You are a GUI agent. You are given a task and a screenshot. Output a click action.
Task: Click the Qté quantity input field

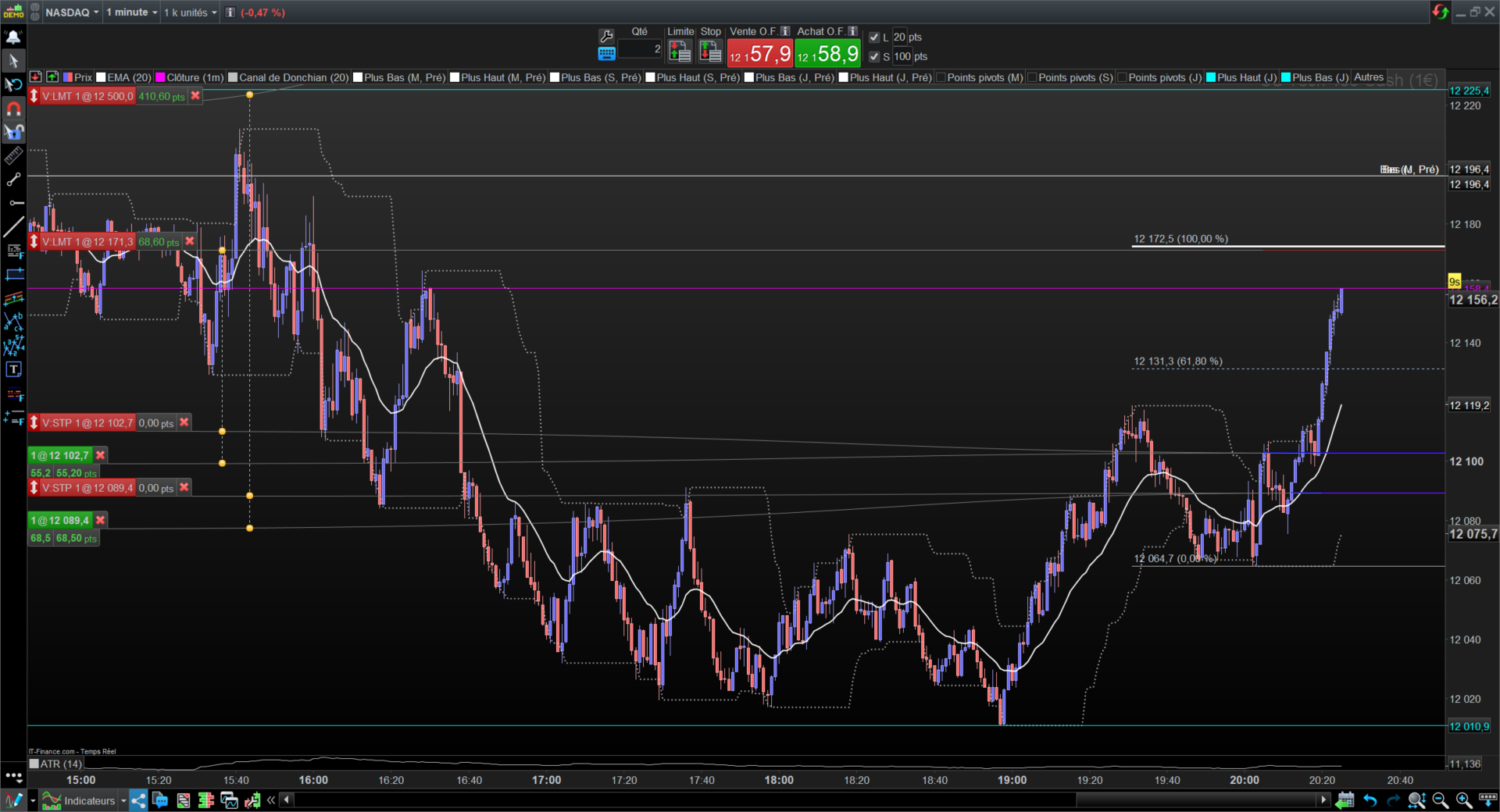(x=639, y=49)
